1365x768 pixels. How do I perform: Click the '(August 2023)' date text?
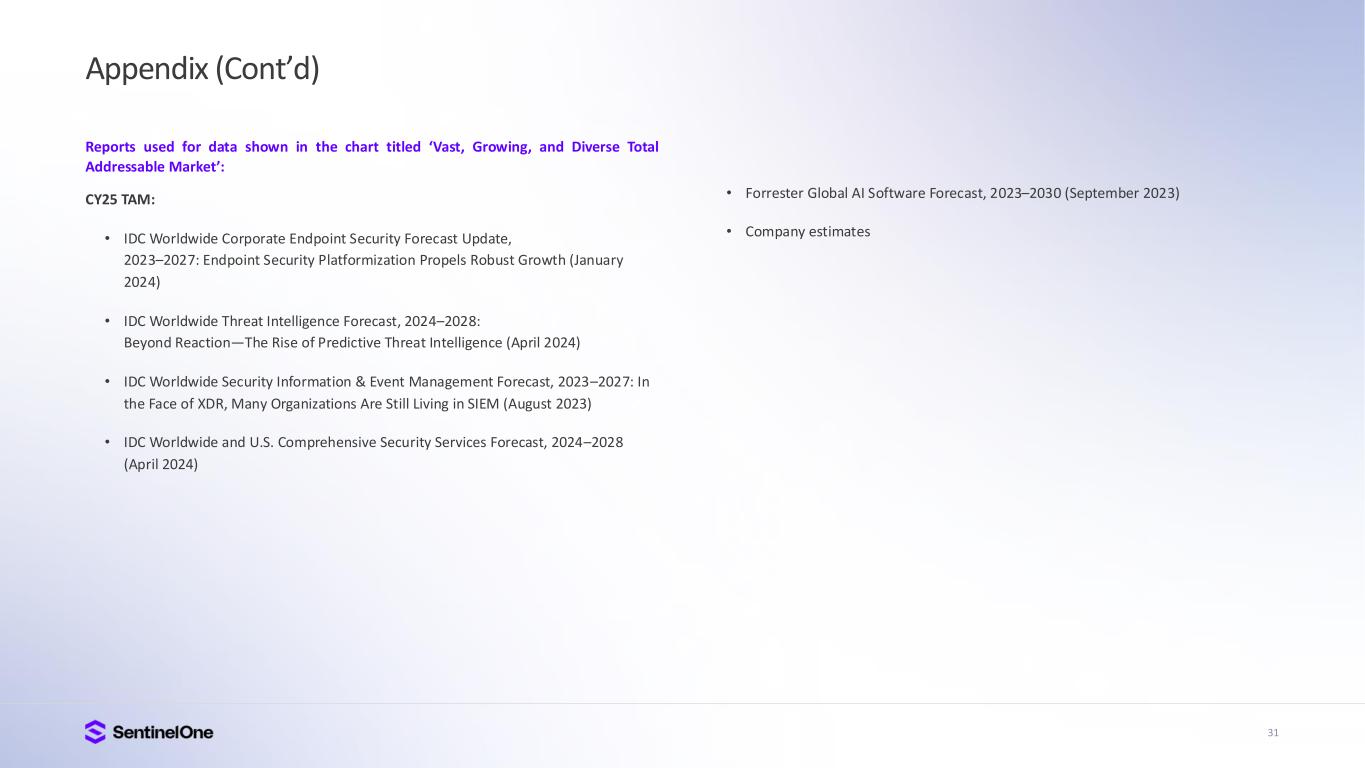click(546, 404)
